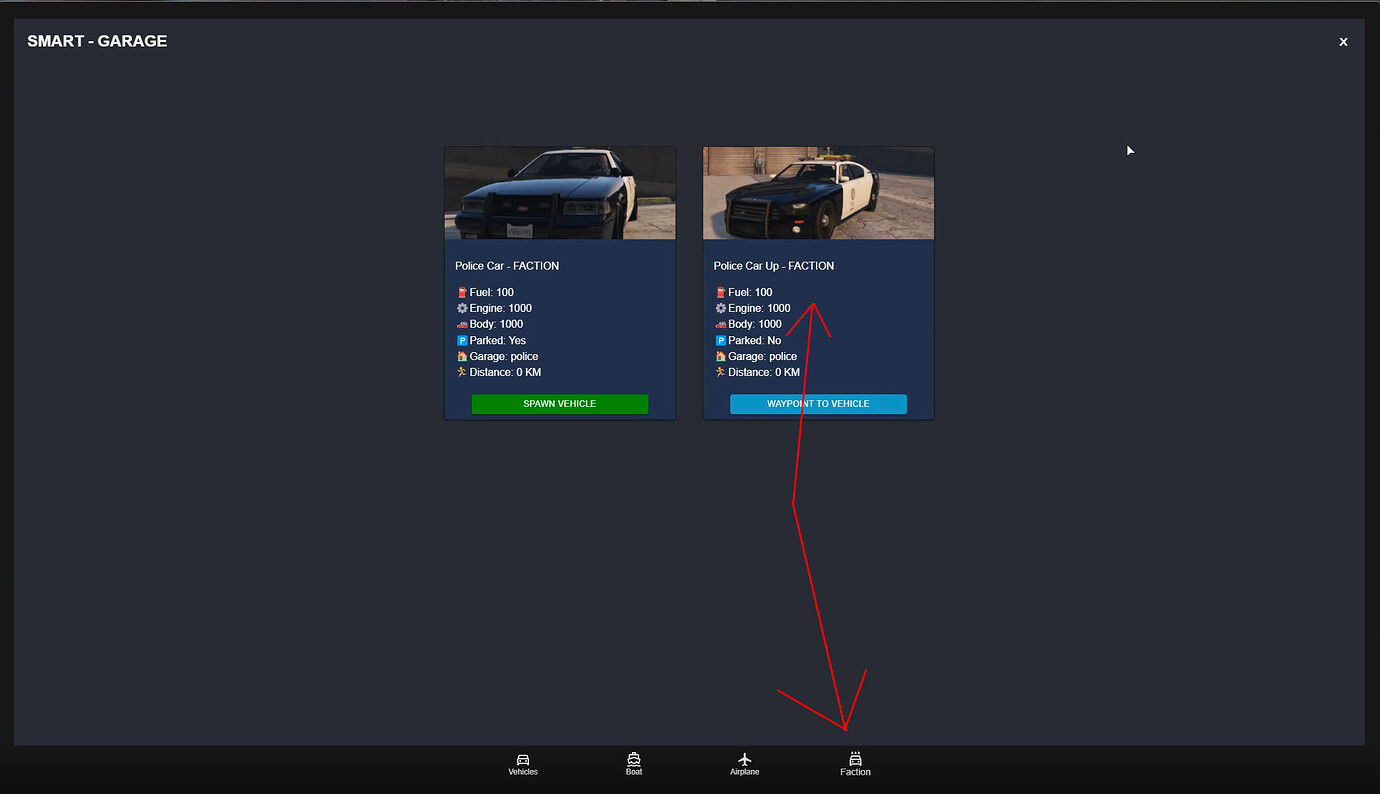Open the Police Car Up vehicle image
The width and height of the screenshot is (1380, 794).
[818, 192]
